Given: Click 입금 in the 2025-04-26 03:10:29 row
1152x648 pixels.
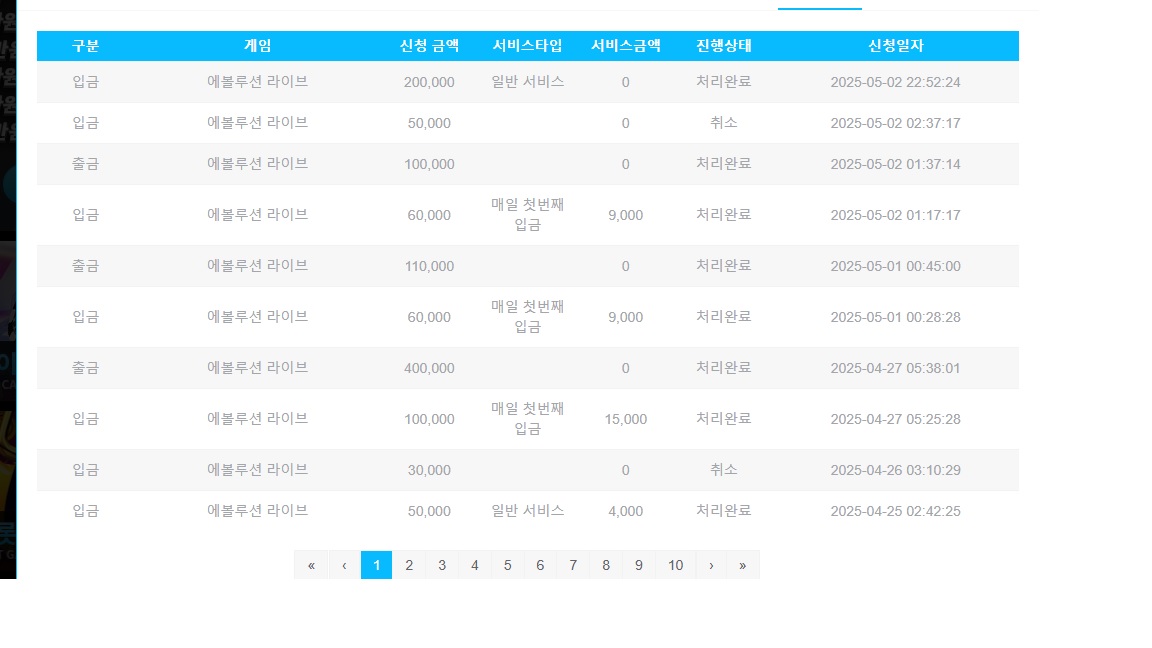Looking at the screenshot, I should 85,469.
